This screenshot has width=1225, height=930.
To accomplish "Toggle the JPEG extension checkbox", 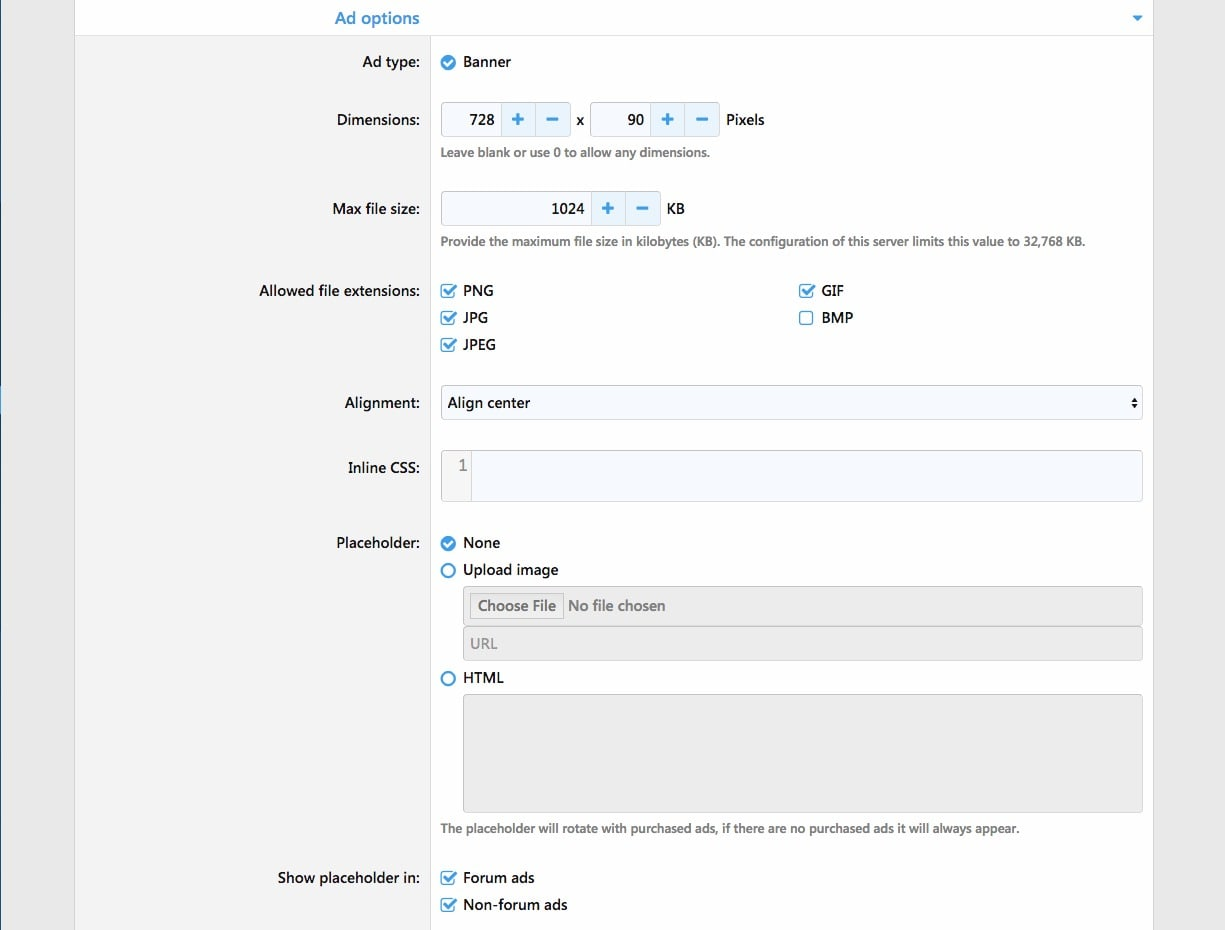I will (449, 345).
